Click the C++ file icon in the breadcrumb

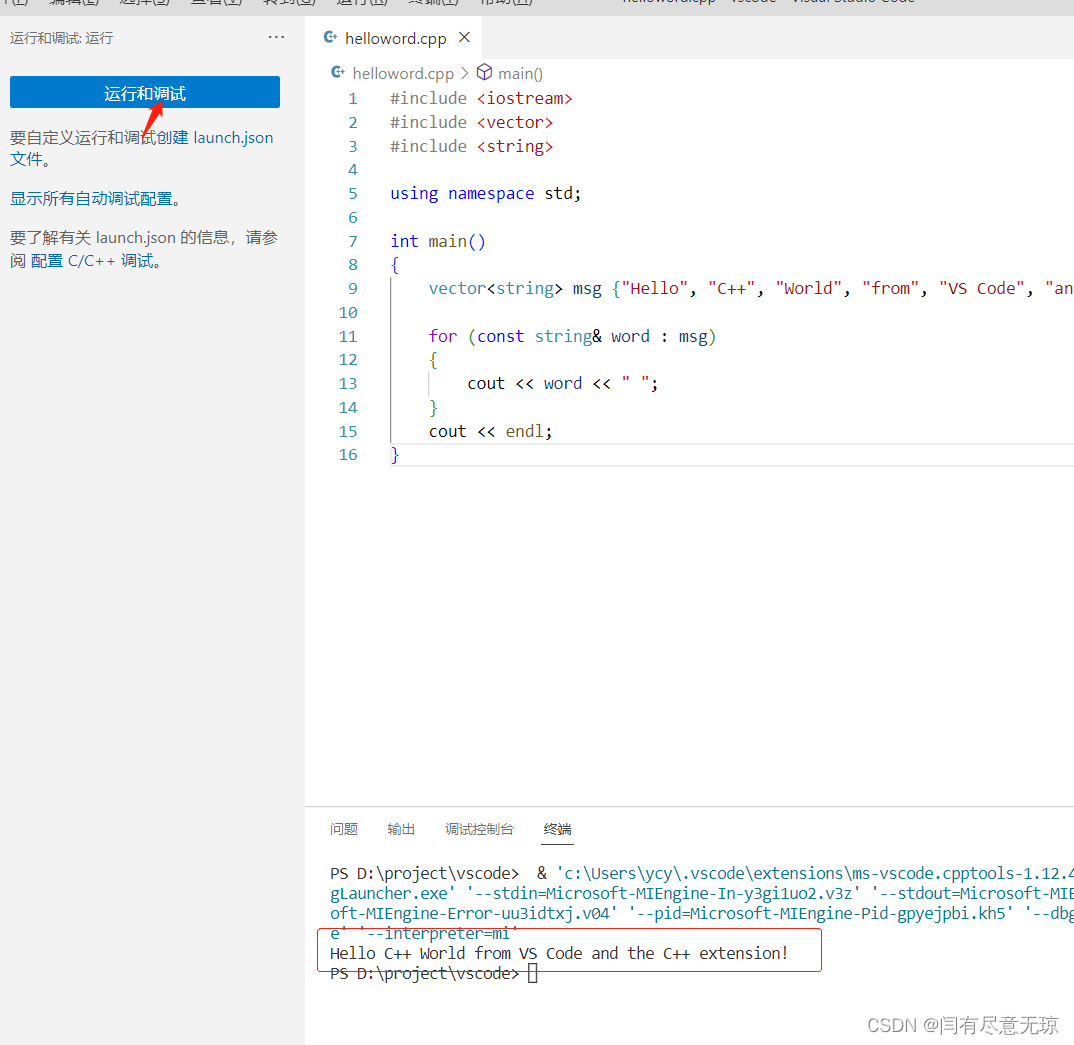(338, 72)
